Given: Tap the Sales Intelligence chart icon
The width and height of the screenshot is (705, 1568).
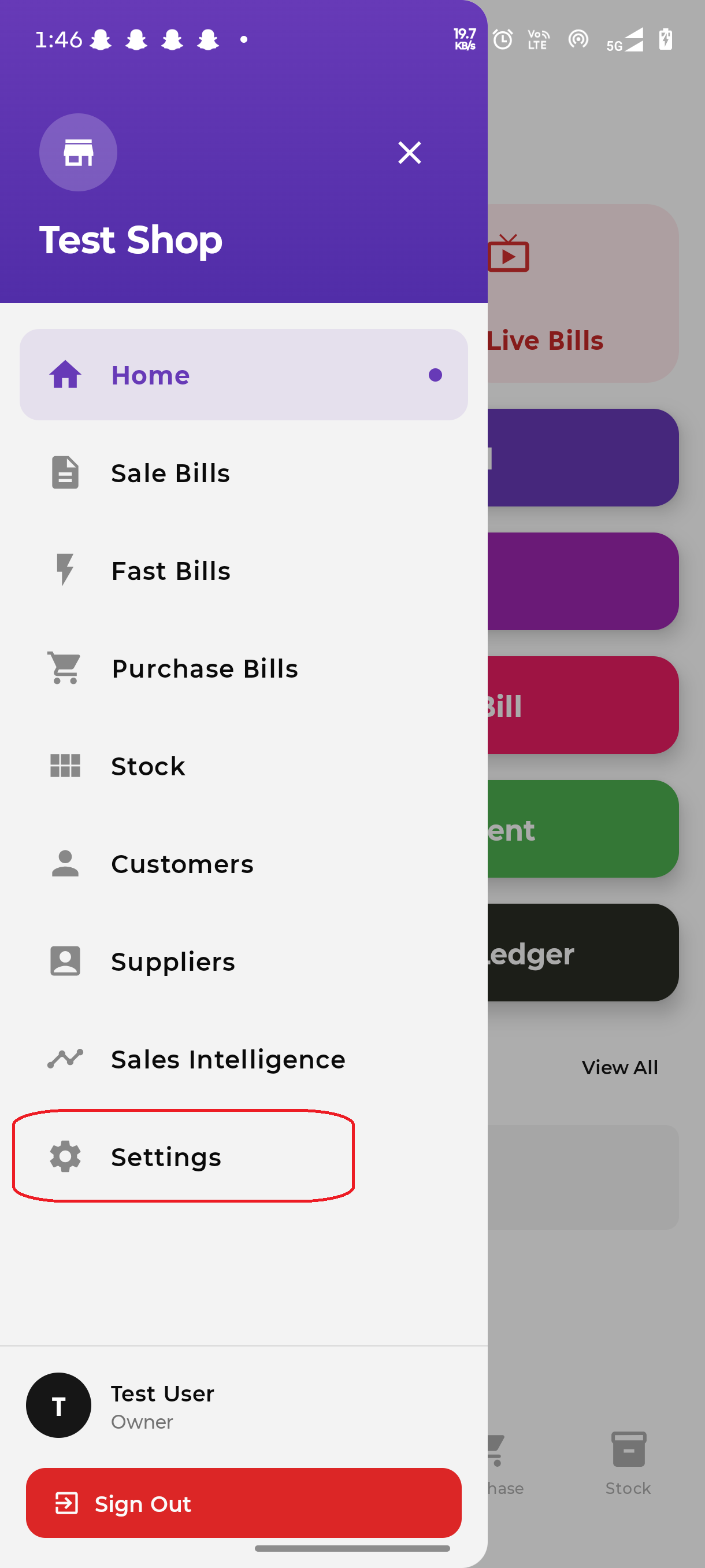Looking at the screenshot, I should pyautogui.click(x=65, y=1059).
